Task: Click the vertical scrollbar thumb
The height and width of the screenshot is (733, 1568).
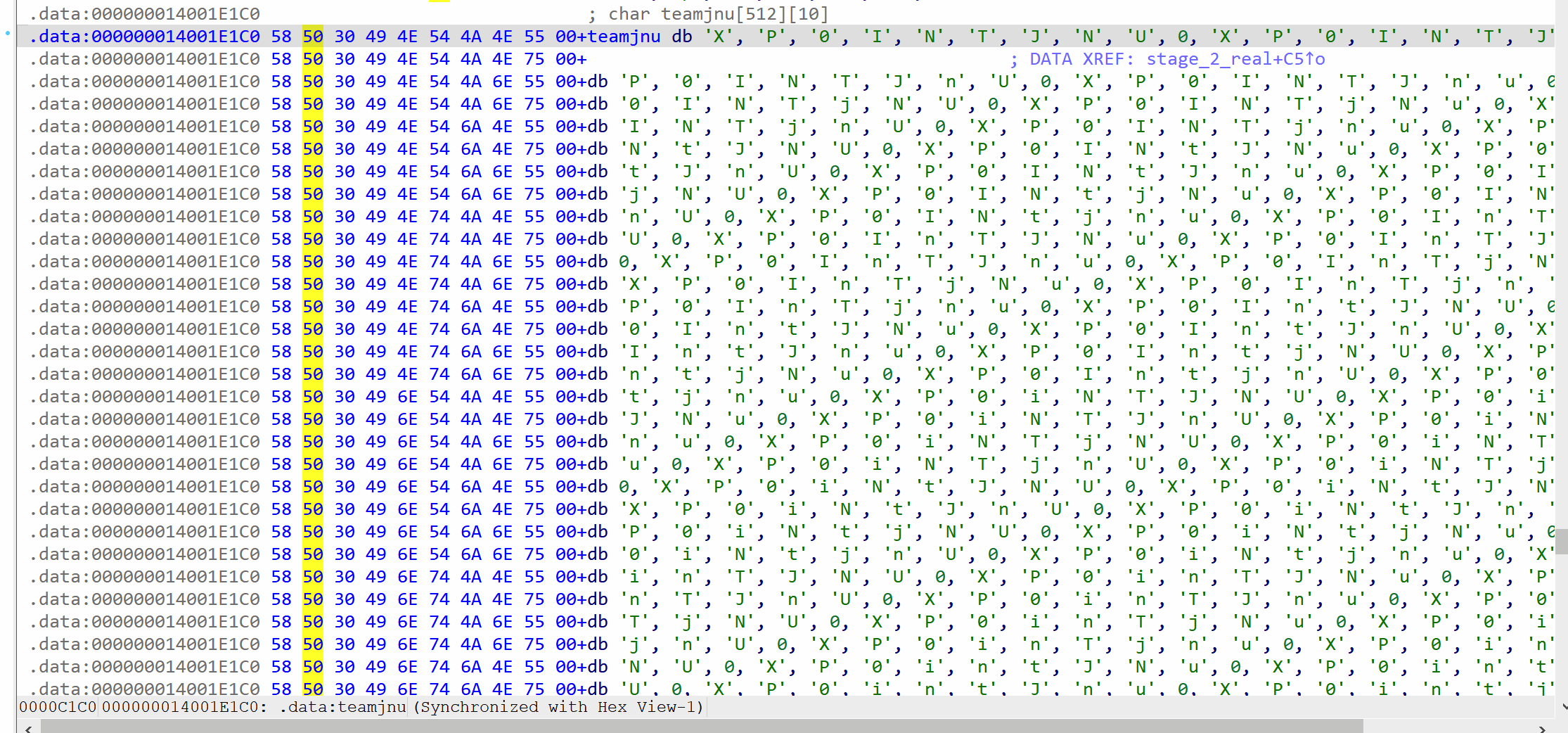Action: coord(1562,542)
